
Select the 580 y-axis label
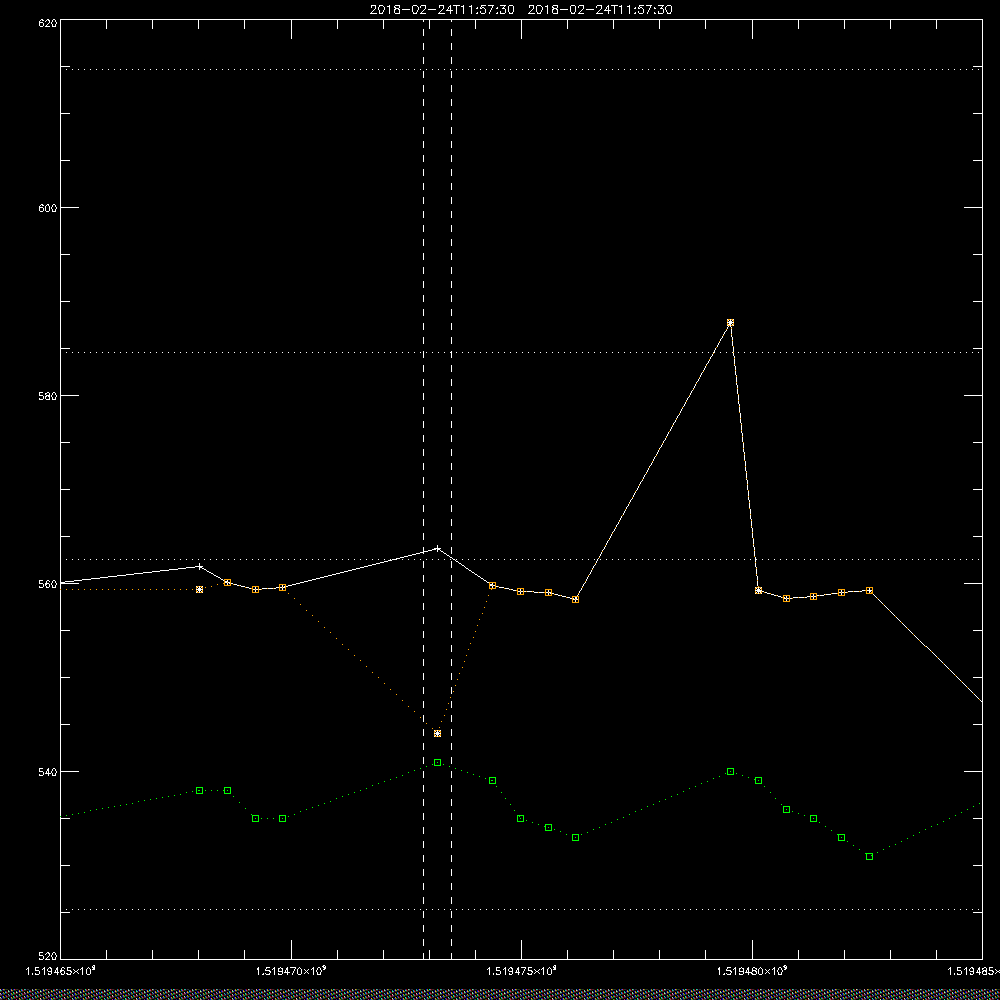(48, 395)
